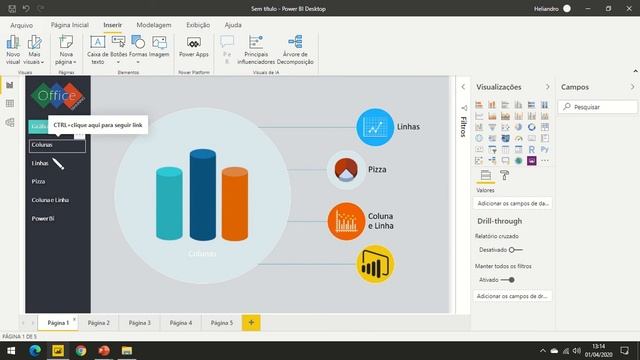Viewport: 640px width, 360px height.
Task: Click Colunas button in report menu
Action: 57,146
